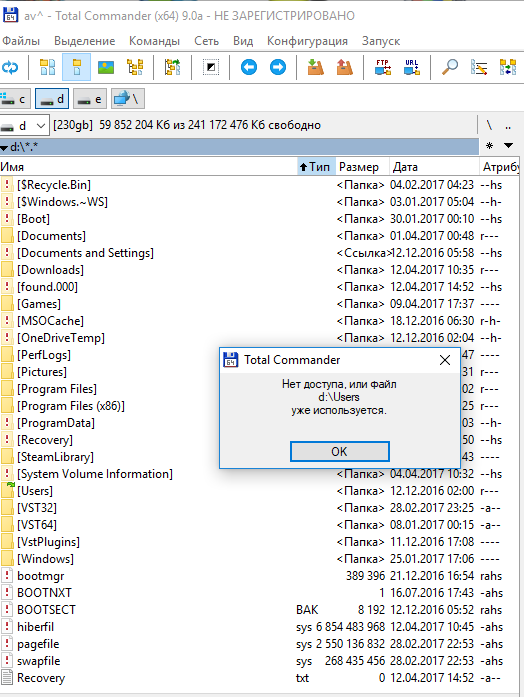Open the directory tree view icon

[x=135, y=68]
